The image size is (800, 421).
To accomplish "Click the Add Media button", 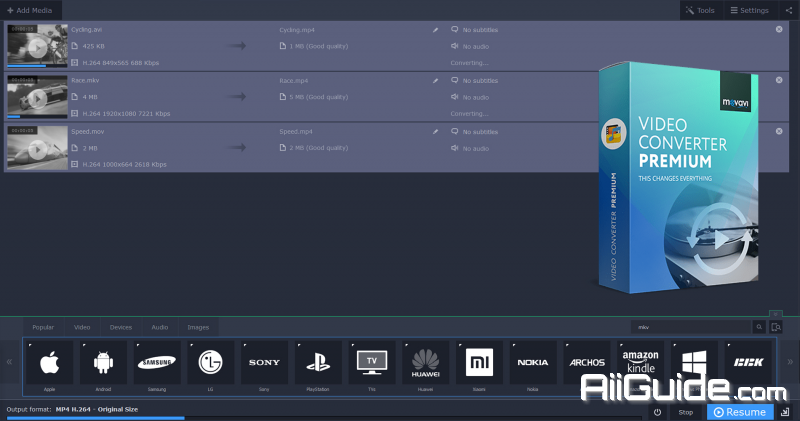I will point(30,10).
